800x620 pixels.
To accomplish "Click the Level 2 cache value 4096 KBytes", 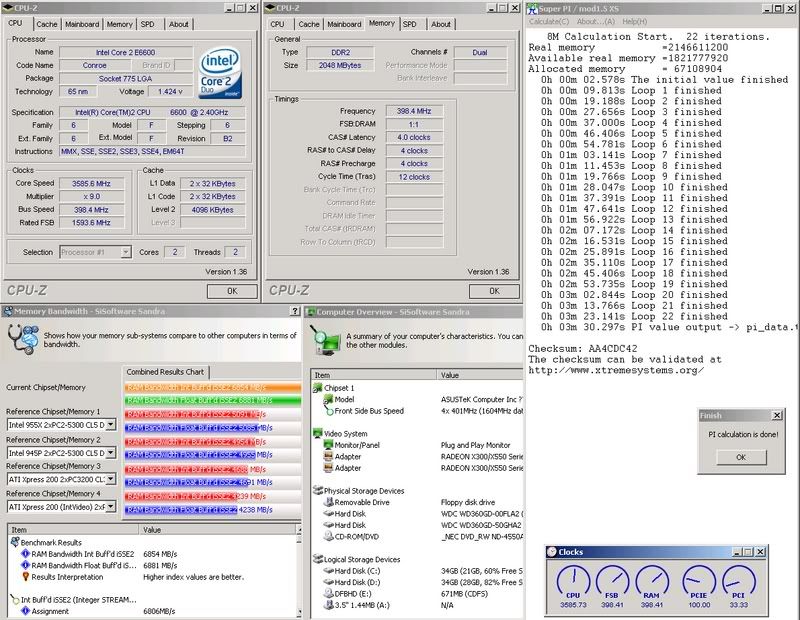I will click(212, 210).
